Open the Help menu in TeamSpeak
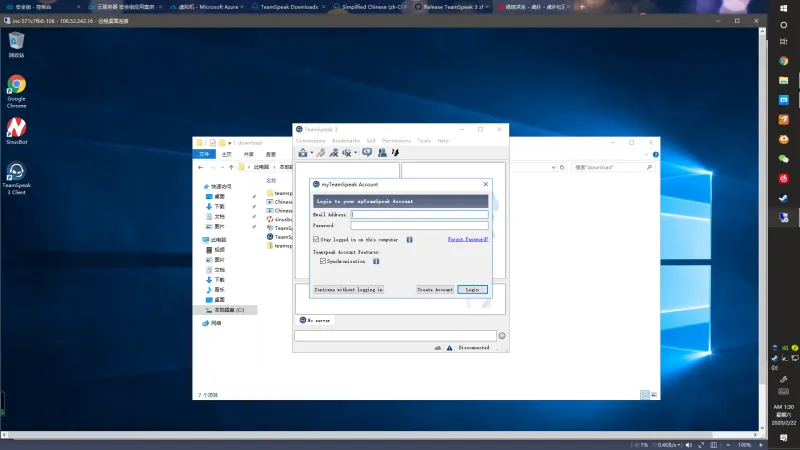Viewport: 800px width, 450px height. 443,141
